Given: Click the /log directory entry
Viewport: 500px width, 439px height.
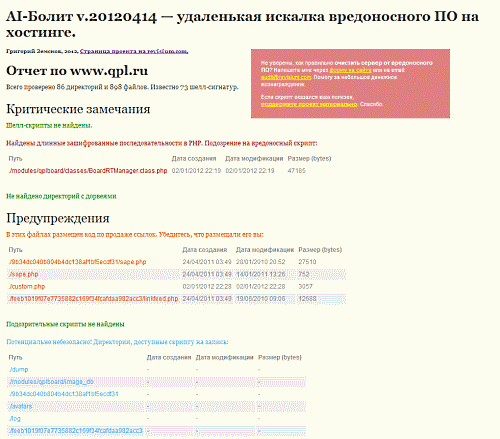Looking at the screenshot, I should point(15,419).
